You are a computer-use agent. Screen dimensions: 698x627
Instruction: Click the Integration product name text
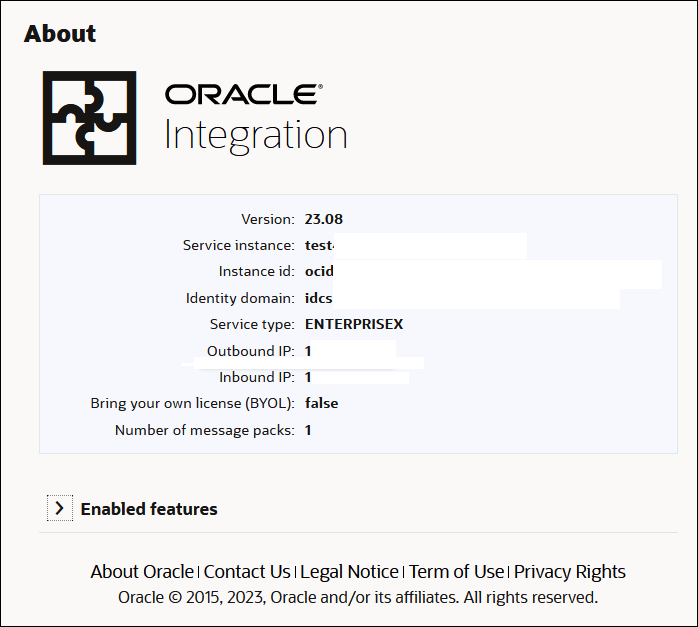(x=256, y=135)
